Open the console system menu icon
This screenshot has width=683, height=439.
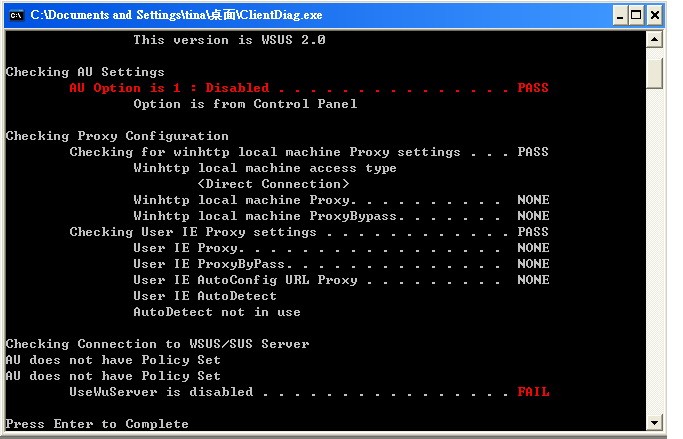click(17, 15)
